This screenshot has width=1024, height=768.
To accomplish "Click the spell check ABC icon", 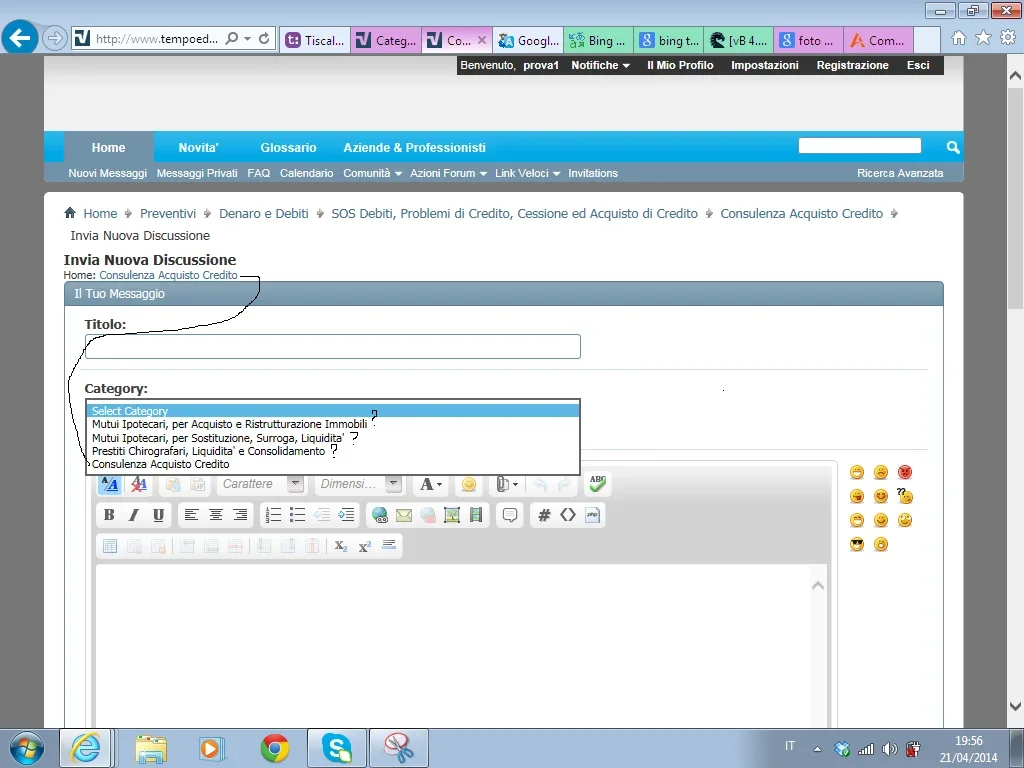I will [x=597, y=483].
